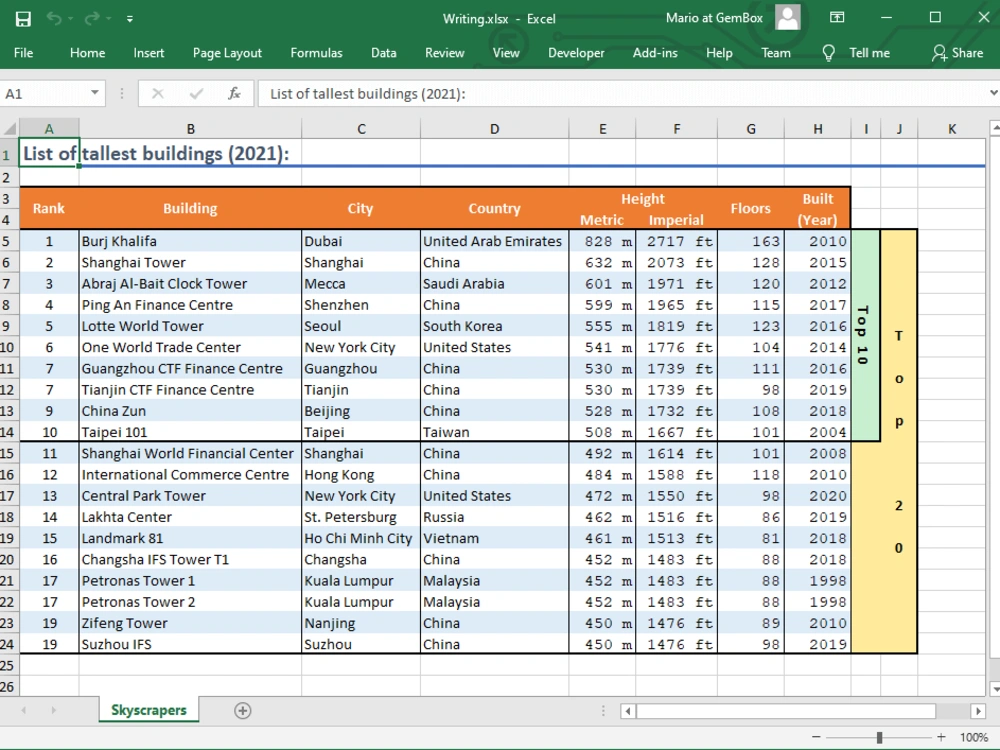1000x750 pixels.
Task: Select the Ho Chi Minh City cell
Action: coord(360,538)
